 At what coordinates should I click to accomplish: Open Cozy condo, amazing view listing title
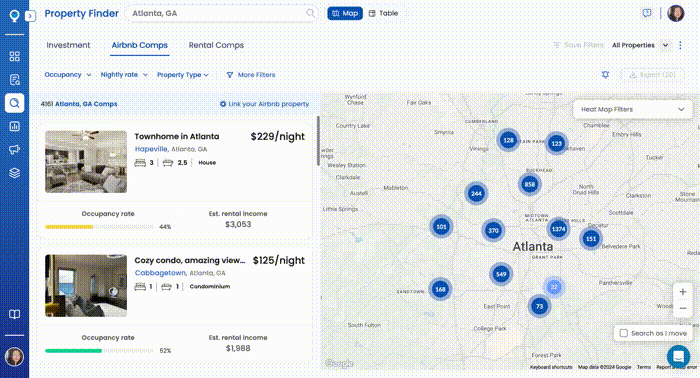click(x=190, y=260)
